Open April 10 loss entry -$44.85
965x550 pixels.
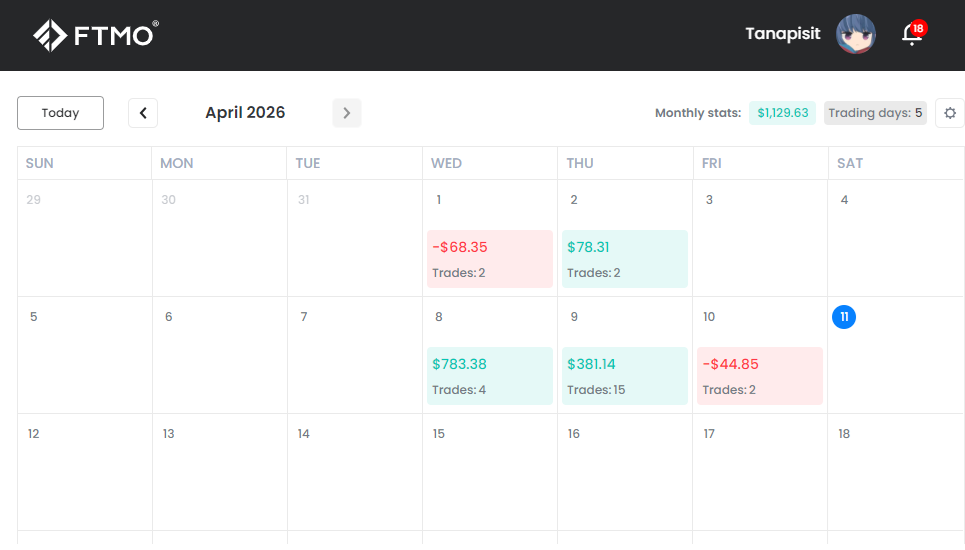tap(759, 376)
